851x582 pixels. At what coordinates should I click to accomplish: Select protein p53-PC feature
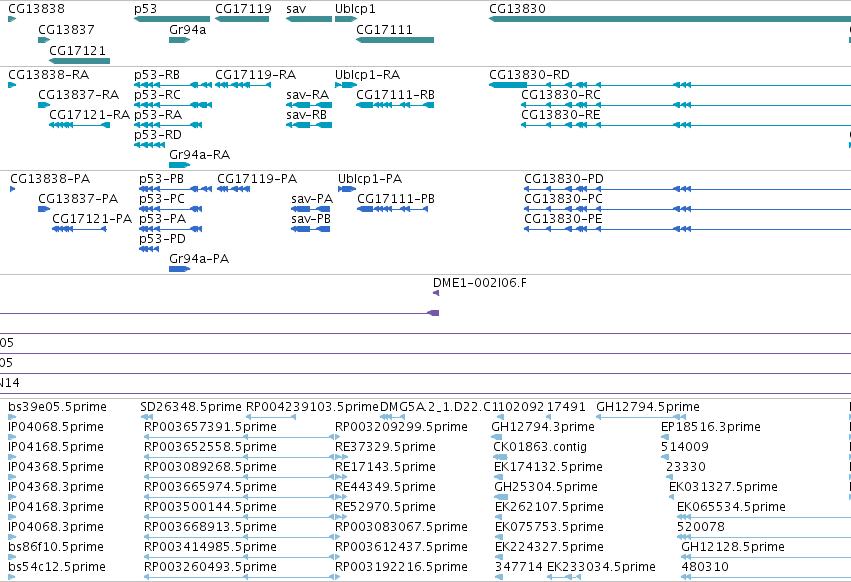170,209
